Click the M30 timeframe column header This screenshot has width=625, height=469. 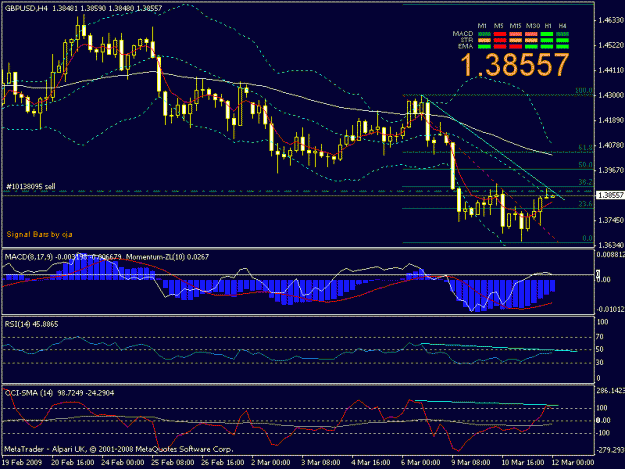(532, 26)
